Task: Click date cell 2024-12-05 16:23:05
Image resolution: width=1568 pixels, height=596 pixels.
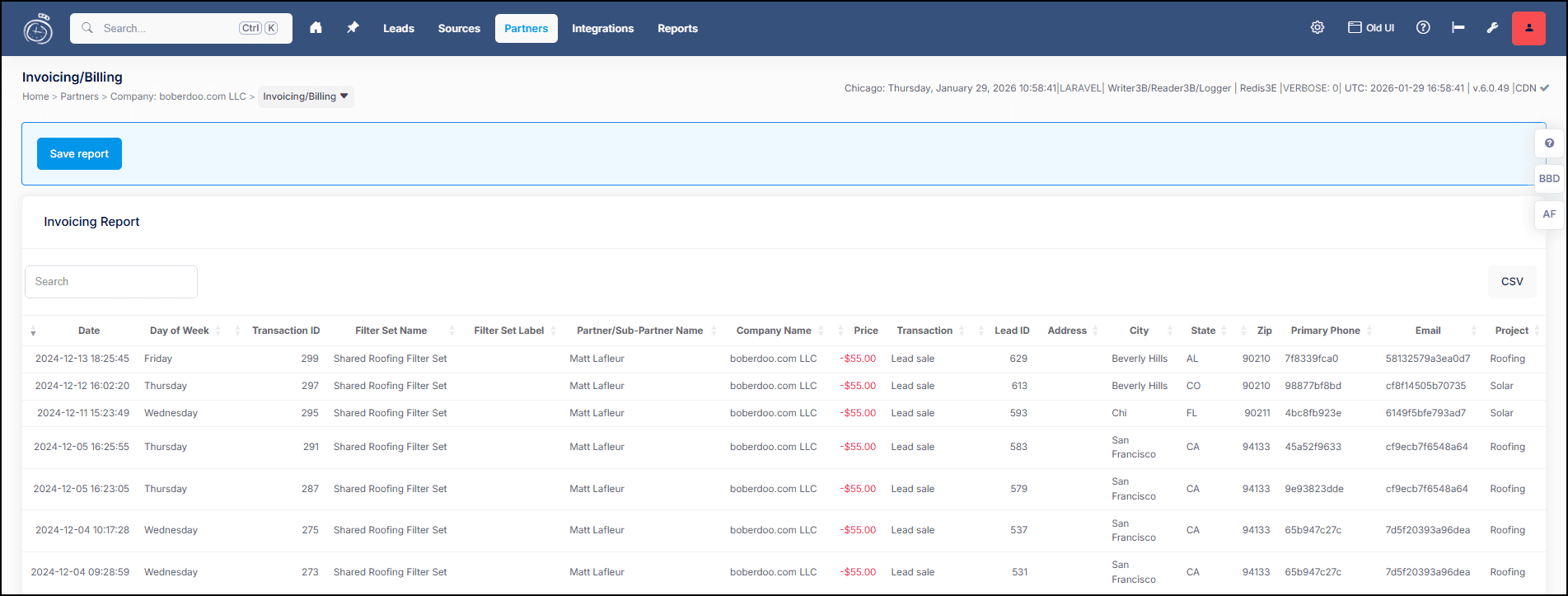Action: point(82,489)
